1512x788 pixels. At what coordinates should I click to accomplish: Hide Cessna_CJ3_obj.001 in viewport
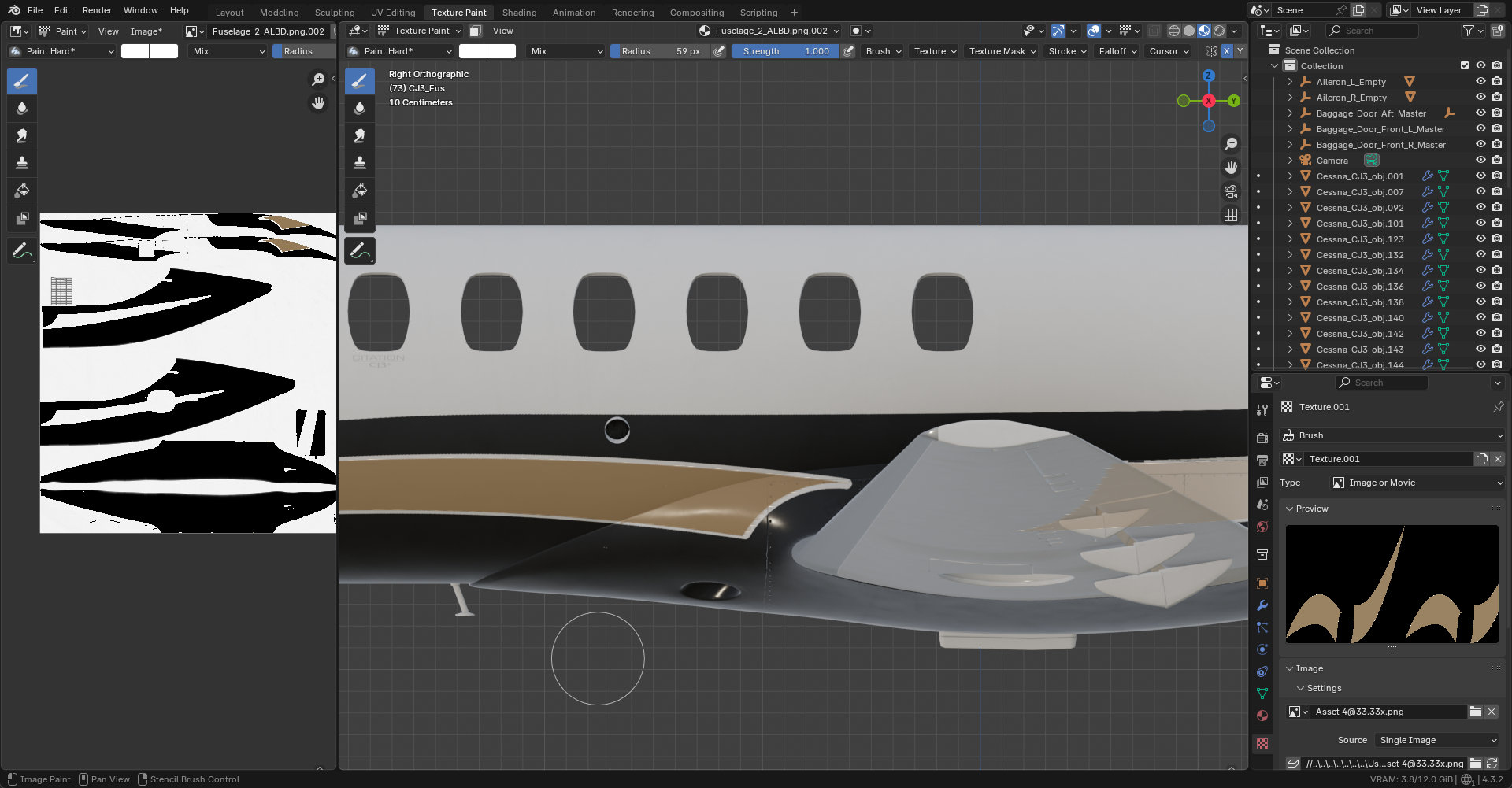pyautogui.click(x=1480, y=176)
